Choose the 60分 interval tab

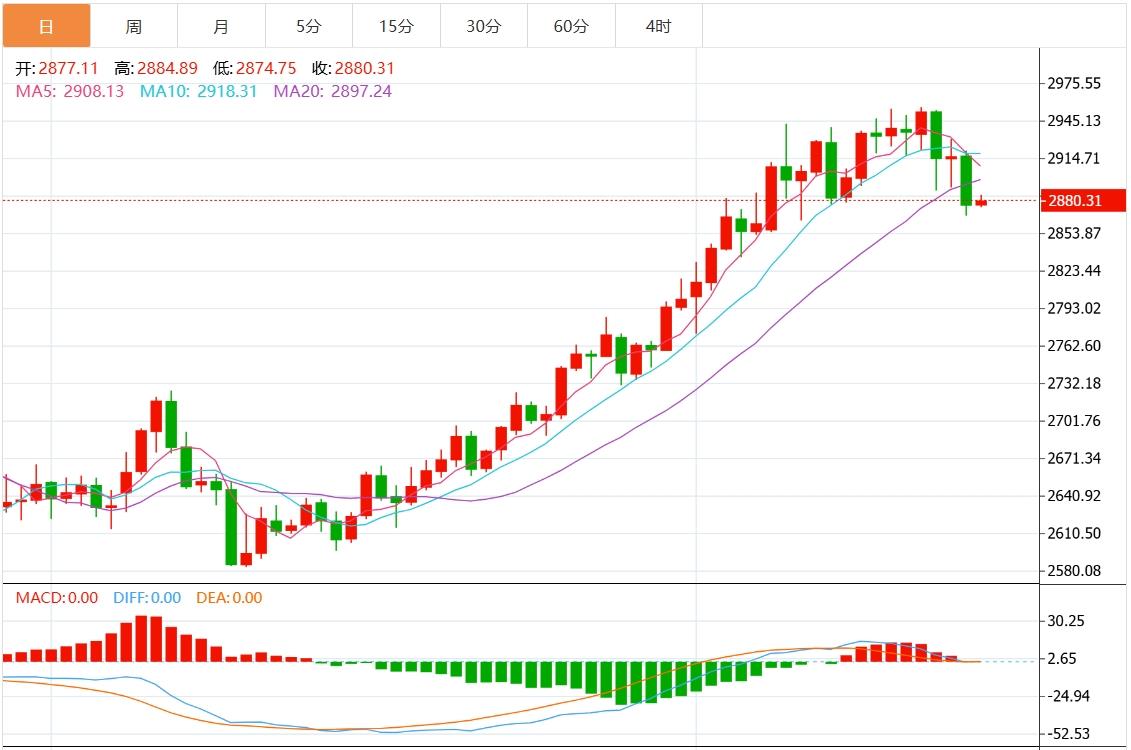tap(571, 27)
